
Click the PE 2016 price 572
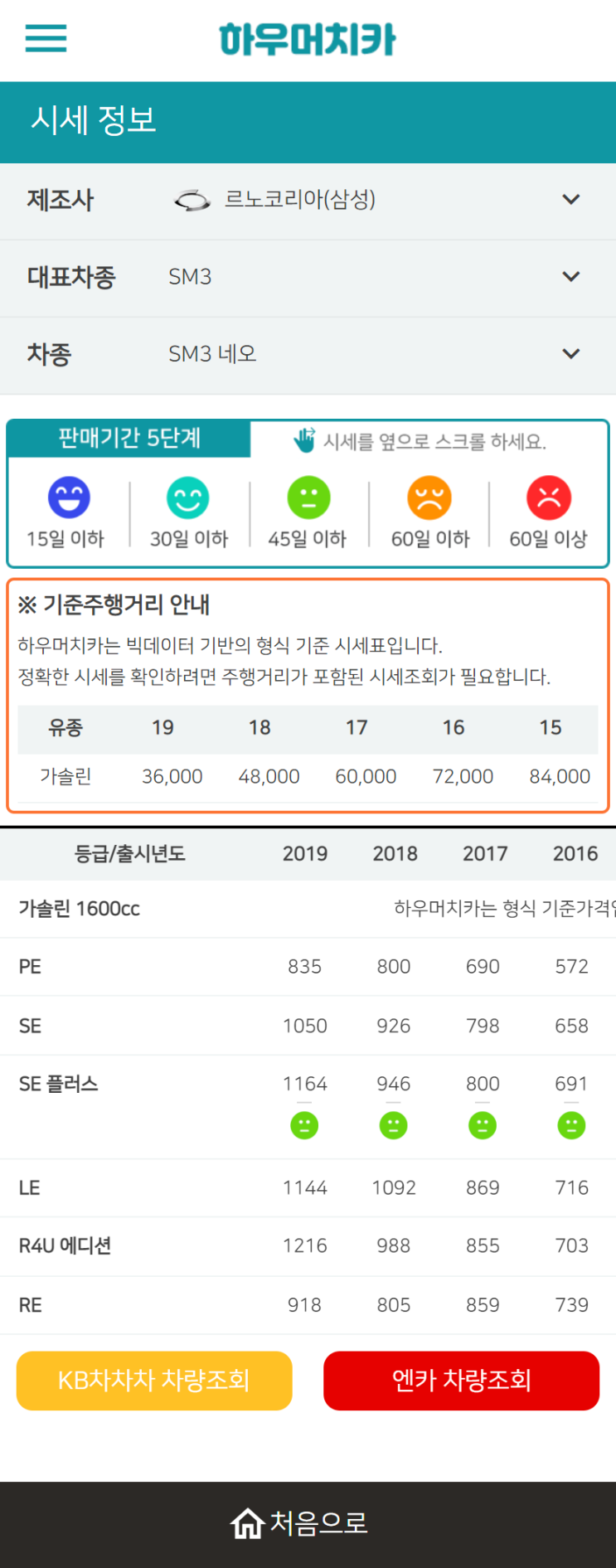point(571,966)
